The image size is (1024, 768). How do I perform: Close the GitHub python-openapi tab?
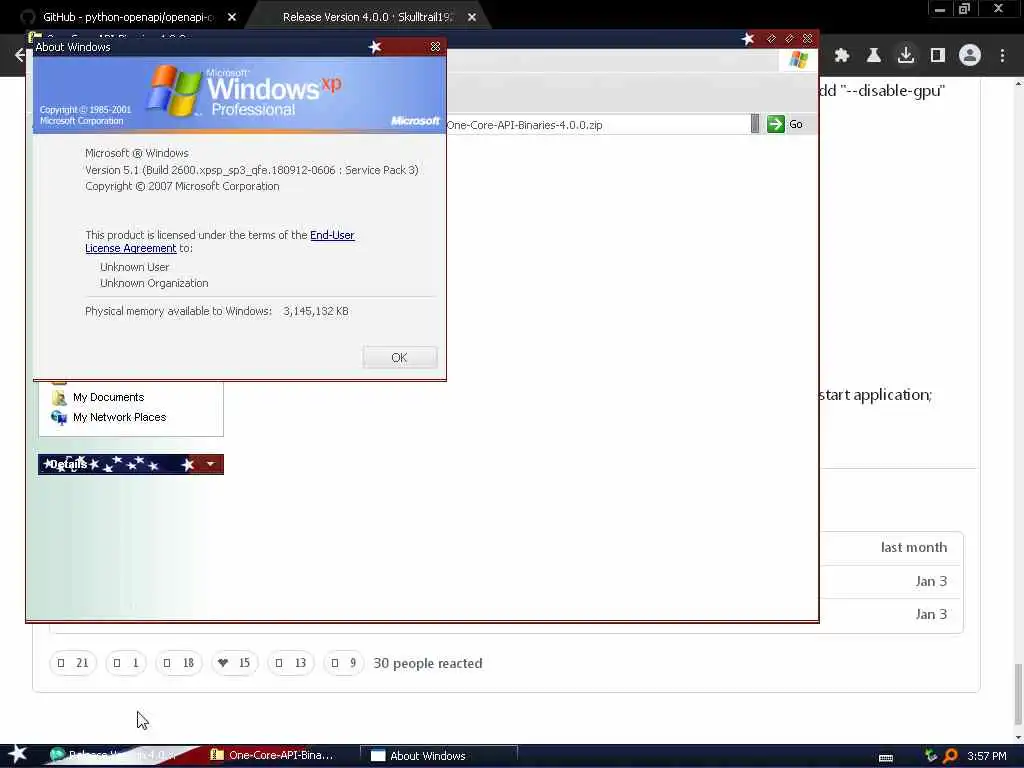[x=232, y=17]
